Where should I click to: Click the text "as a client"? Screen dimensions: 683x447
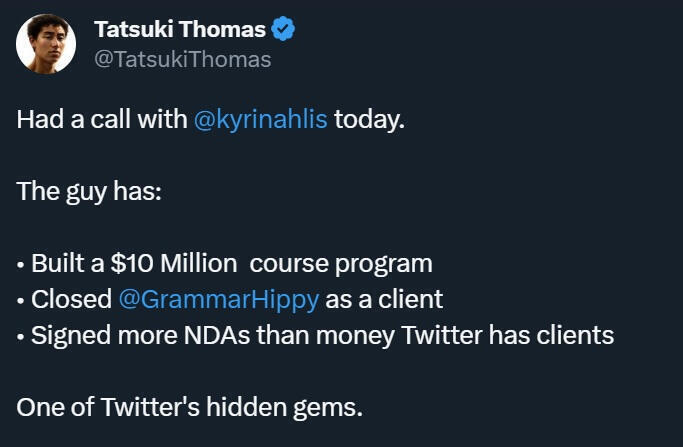click(x=384, y=298)
